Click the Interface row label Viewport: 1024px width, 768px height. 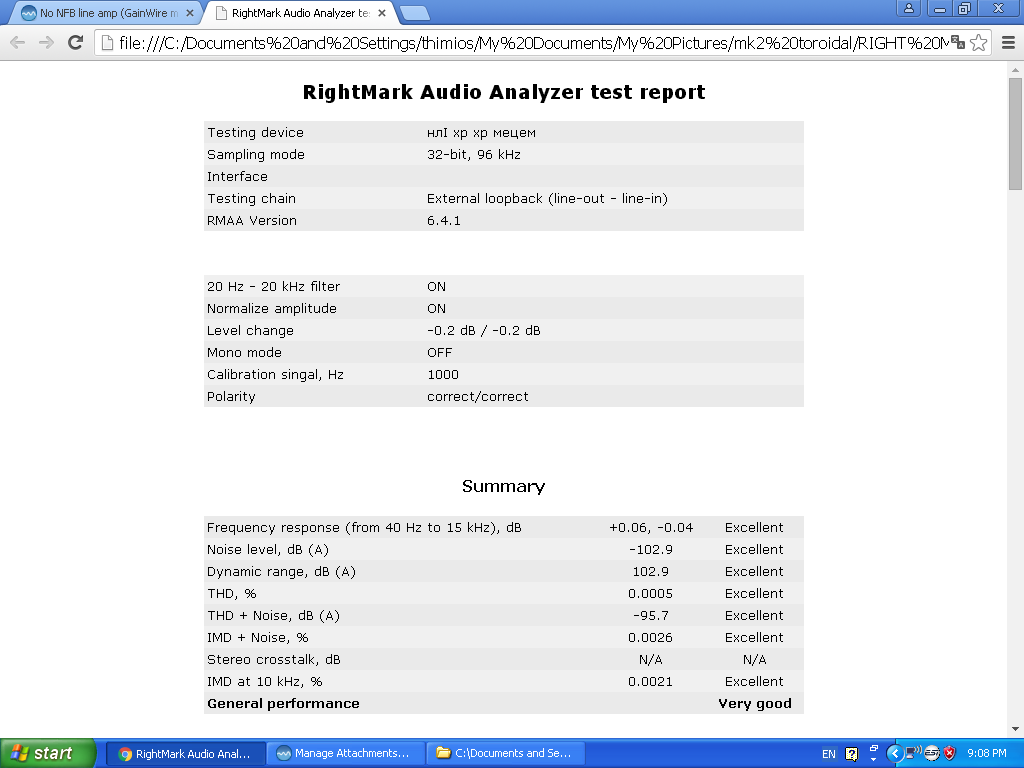tap(237, 177)
